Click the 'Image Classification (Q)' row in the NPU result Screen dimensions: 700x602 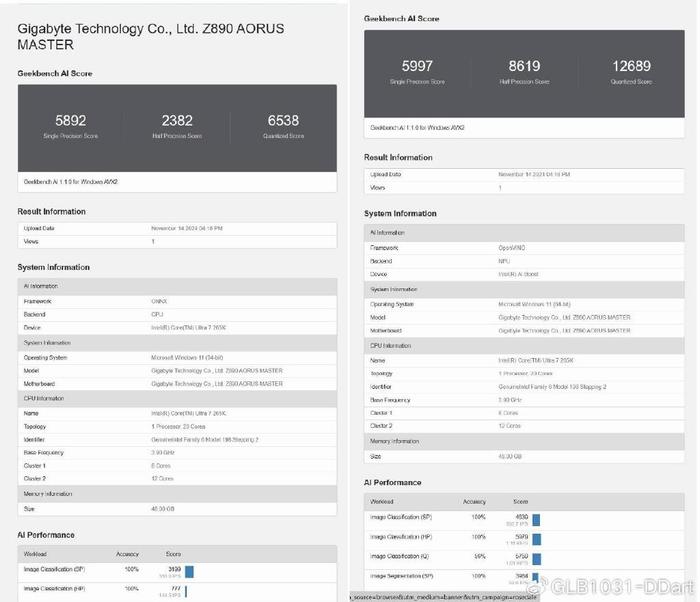coord(524,560)
